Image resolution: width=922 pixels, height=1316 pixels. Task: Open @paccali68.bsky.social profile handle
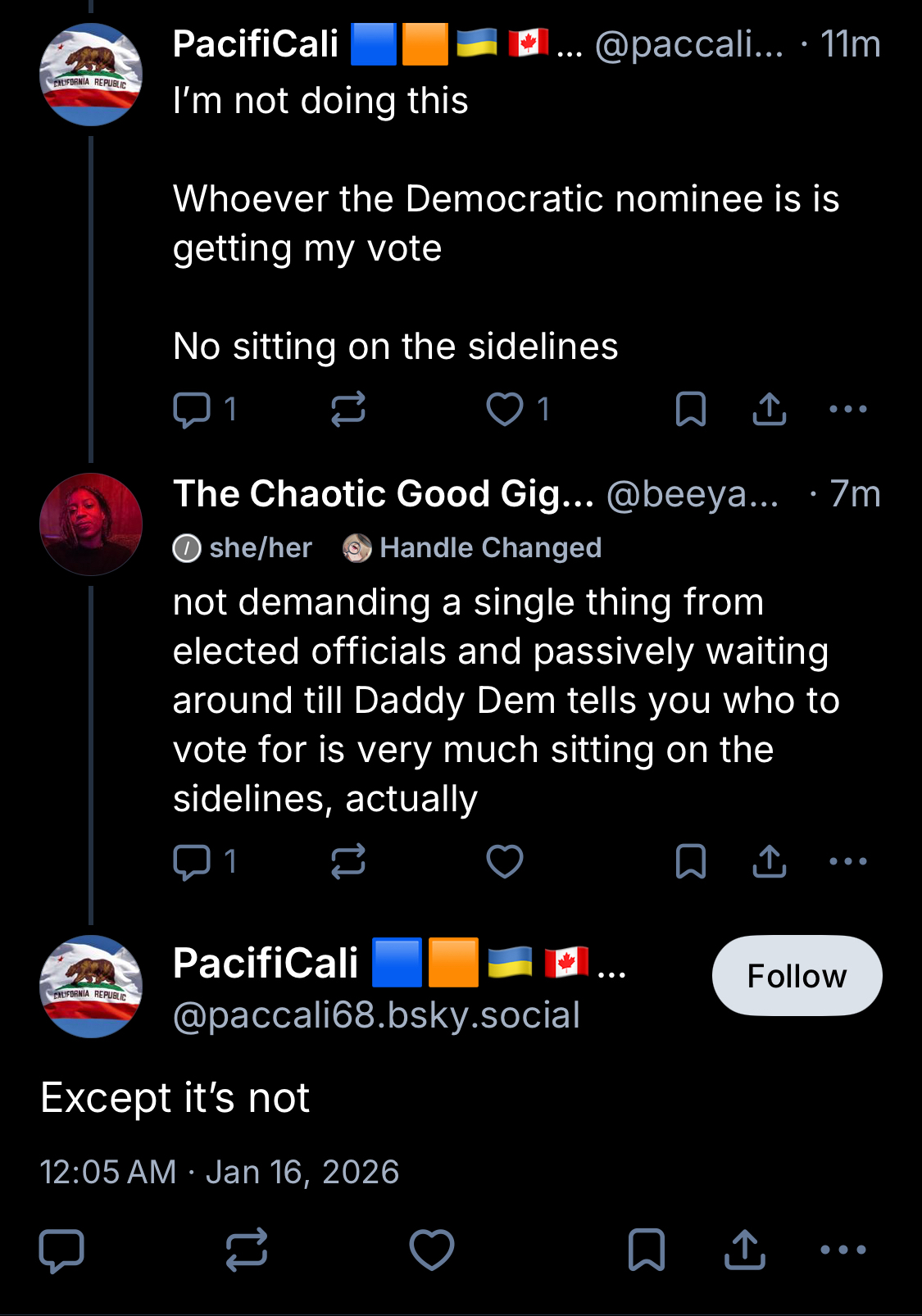376,1015
